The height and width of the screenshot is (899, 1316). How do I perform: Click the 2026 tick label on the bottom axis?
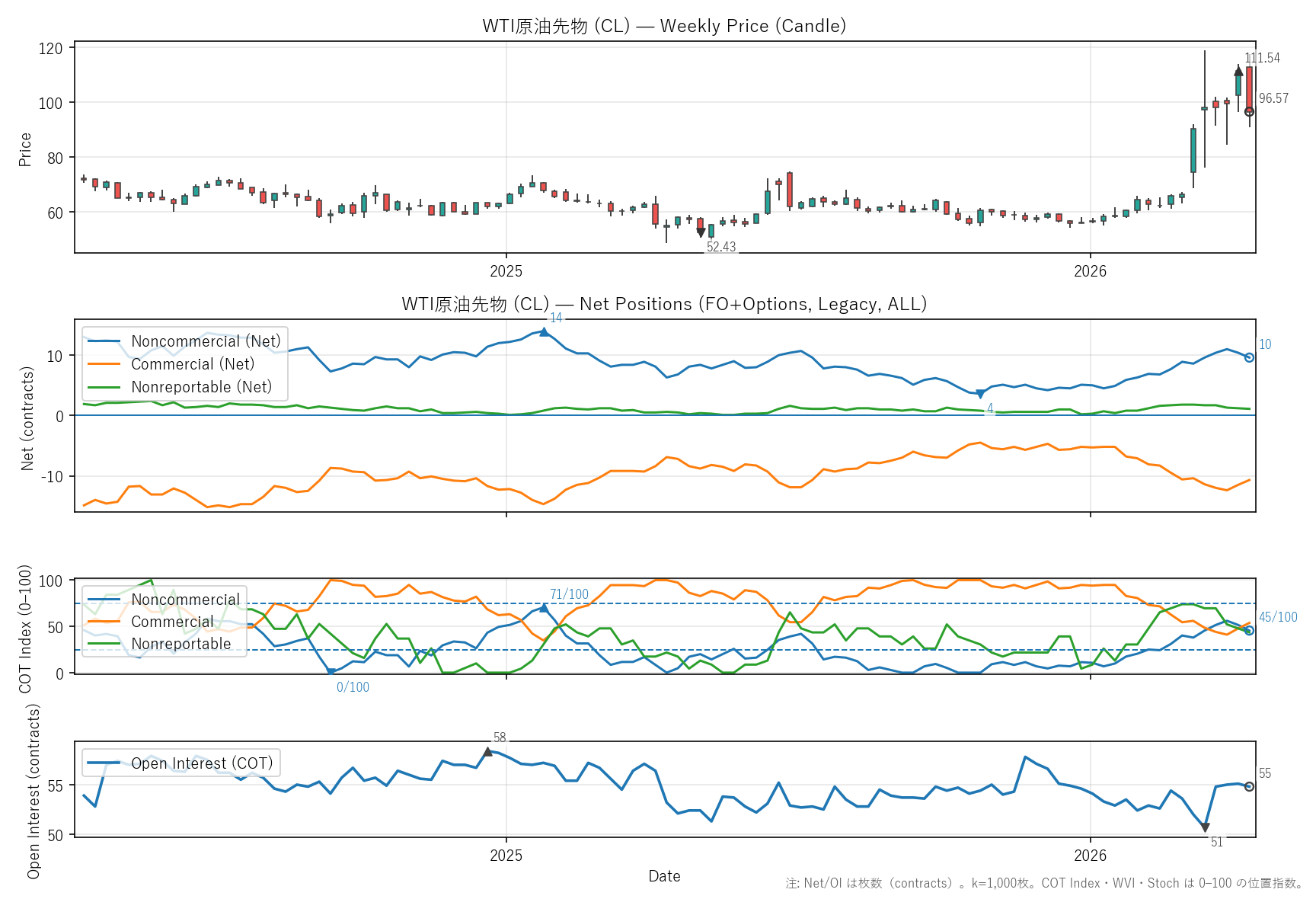(x=1090, y=855)
